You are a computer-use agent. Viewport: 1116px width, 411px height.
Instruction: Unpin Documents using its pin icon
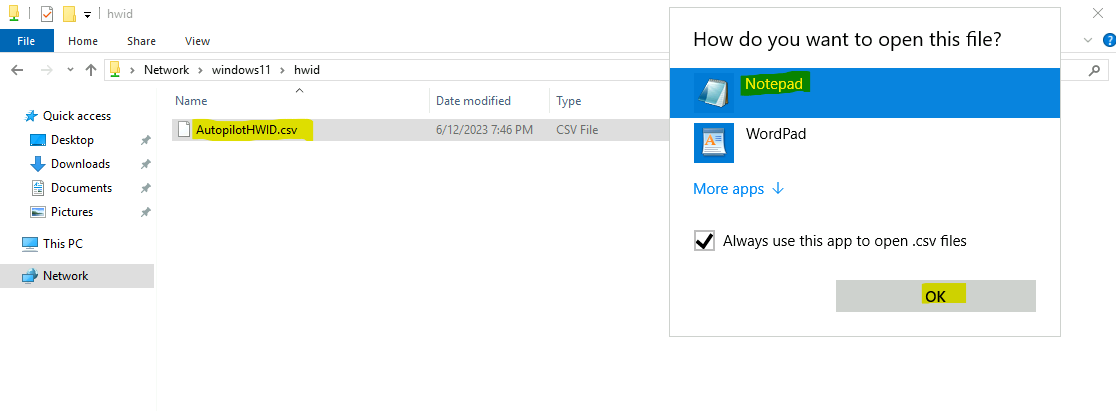click(145, 189)
